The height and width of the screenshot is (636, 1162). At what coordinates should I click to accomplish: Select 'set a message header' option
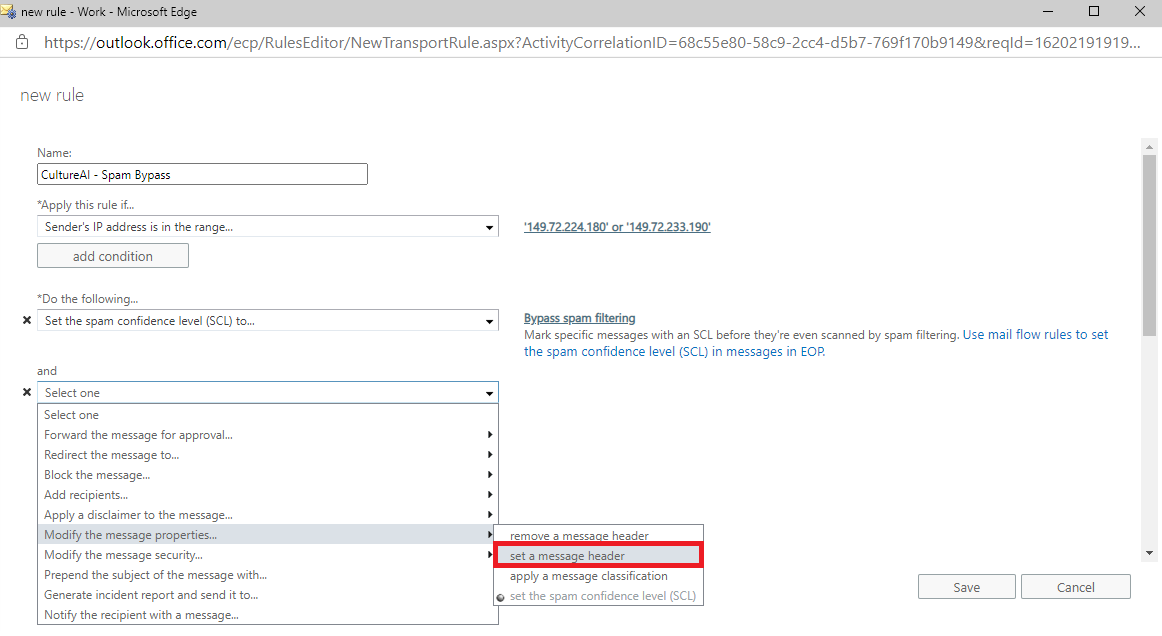598,556
